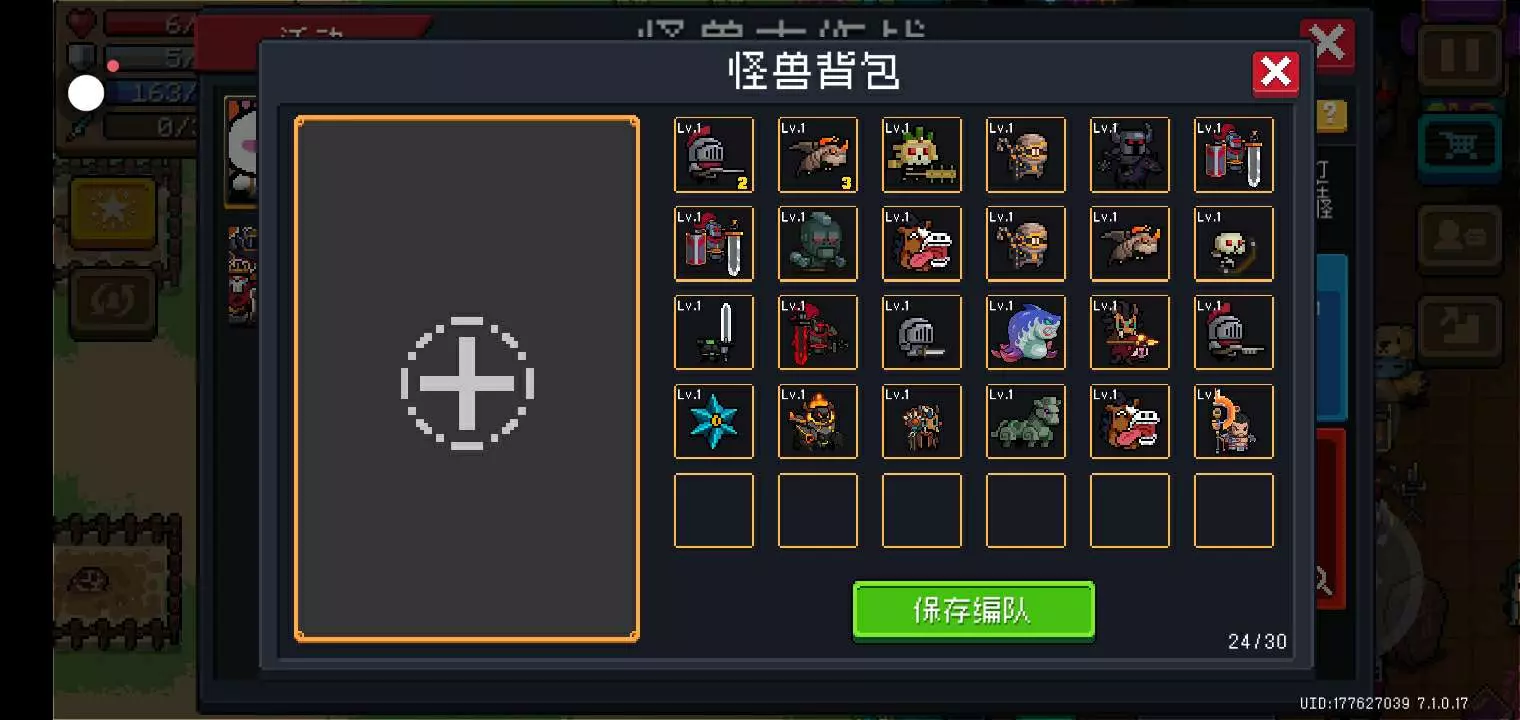The height and width of the screenshot is (720, 1520).
Task: Click the 保存编队 save team button
Action: pyautogui.click(x=974, y=610)
